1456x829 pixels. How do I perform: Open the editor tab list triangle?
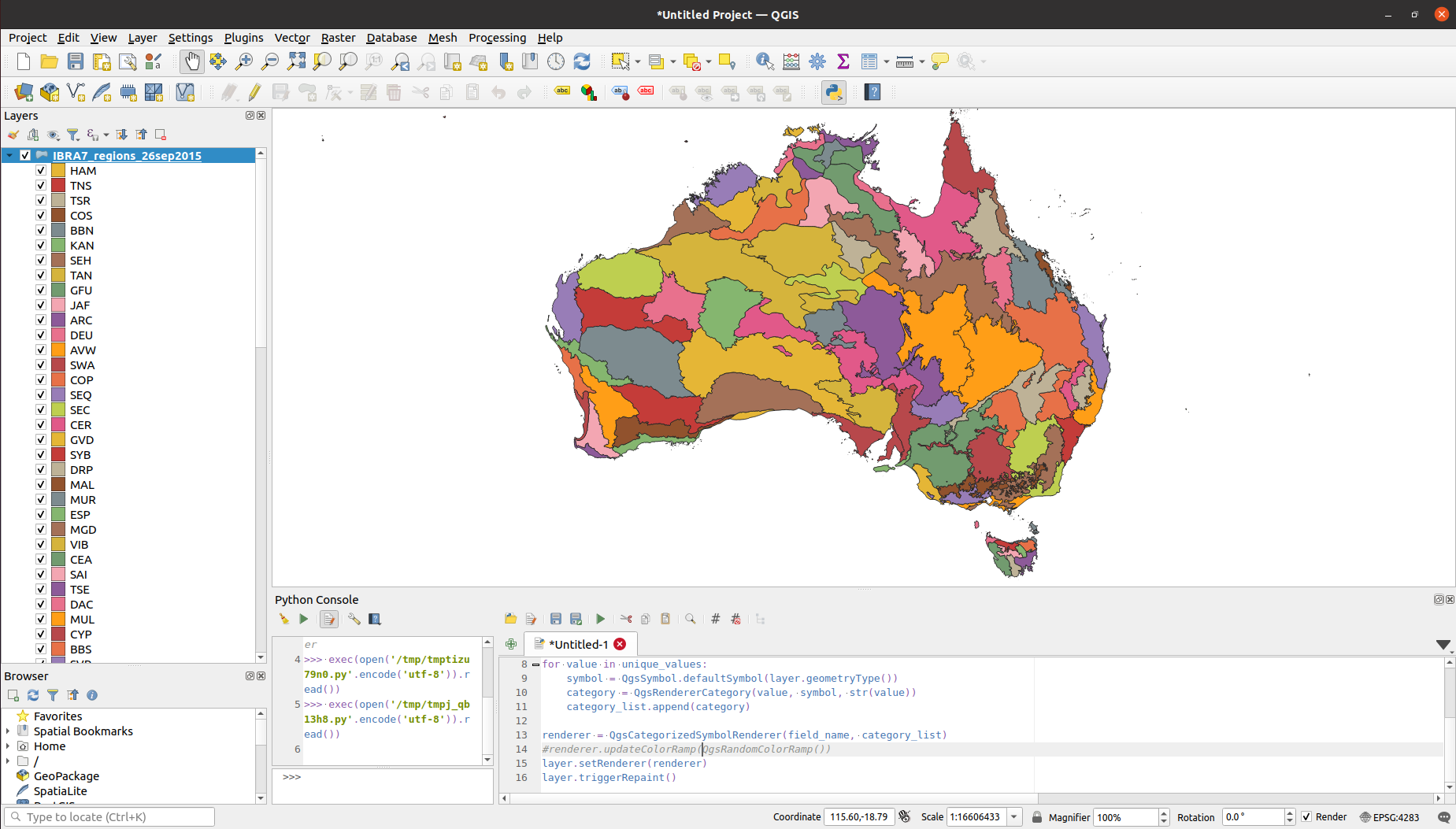[1443, 644]
